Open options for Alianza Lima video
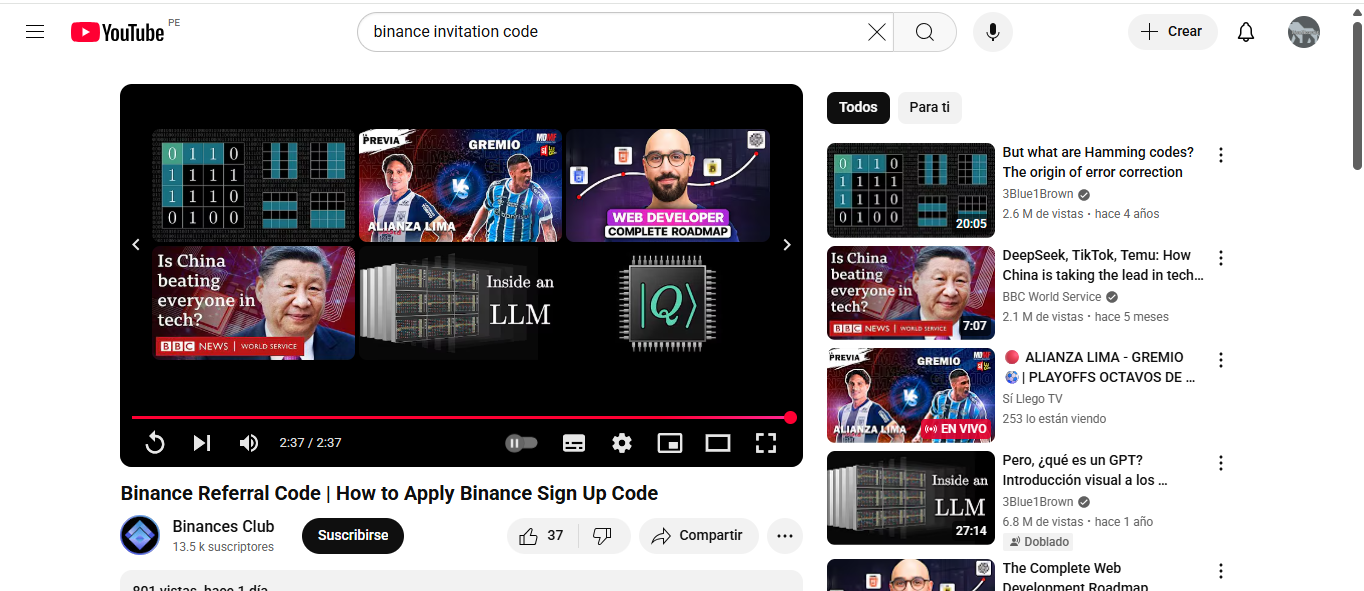This screenshot has width=1364, height=591. (1220, 360)
